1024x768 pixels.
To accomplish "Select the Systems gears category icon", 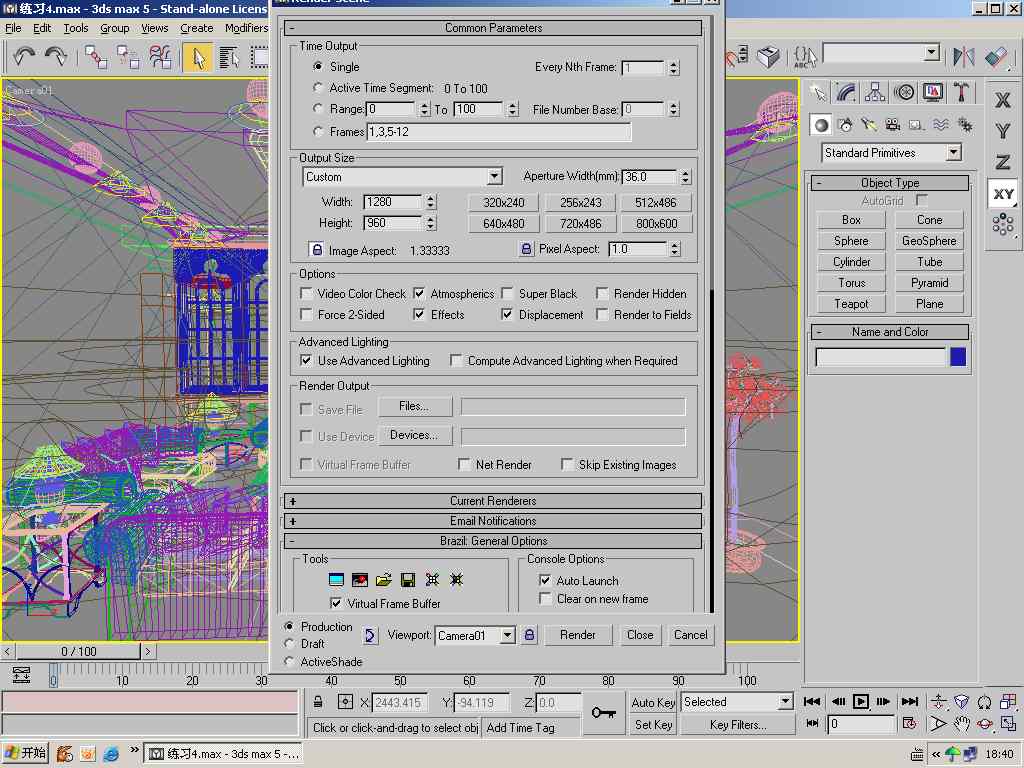I will [x=964, y=125].
